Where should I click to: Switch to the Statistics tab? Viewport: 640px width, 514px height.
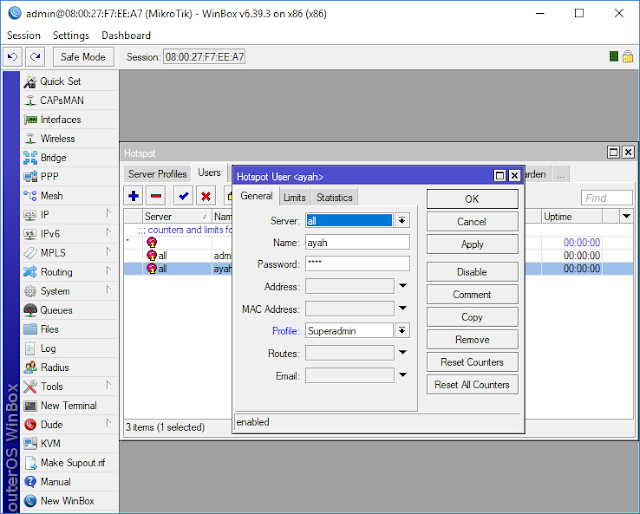coord(334,197)
